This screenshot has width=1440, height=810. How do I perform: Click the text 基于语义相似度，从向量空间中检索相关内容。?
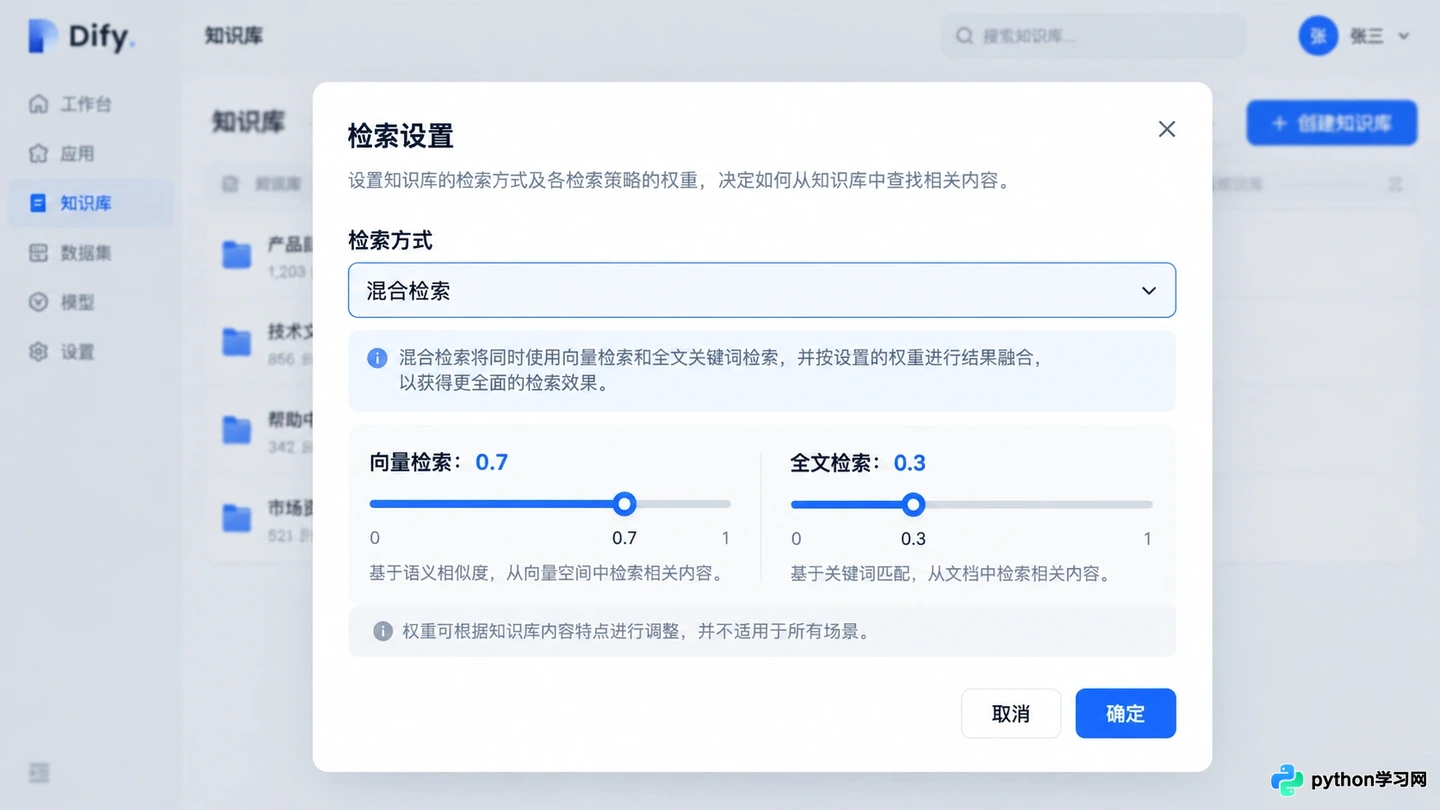click(546, 573)
